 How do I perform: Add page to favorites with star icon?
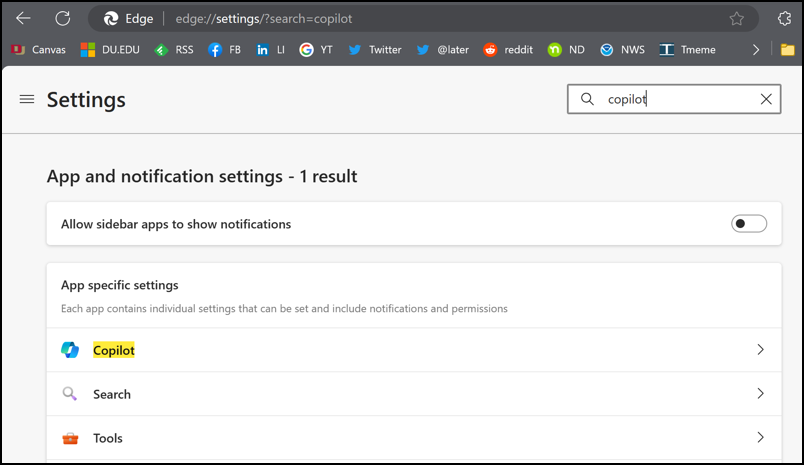736,19
